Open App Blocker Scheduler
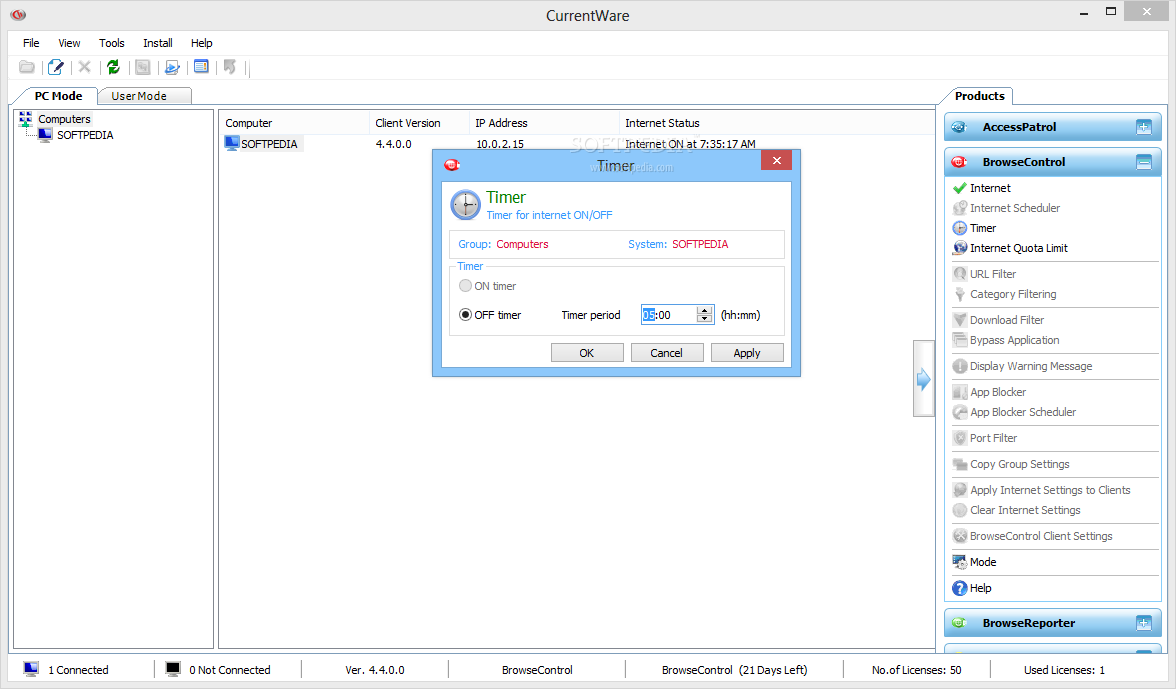 pyautogui.click(x=1014, y=412)
